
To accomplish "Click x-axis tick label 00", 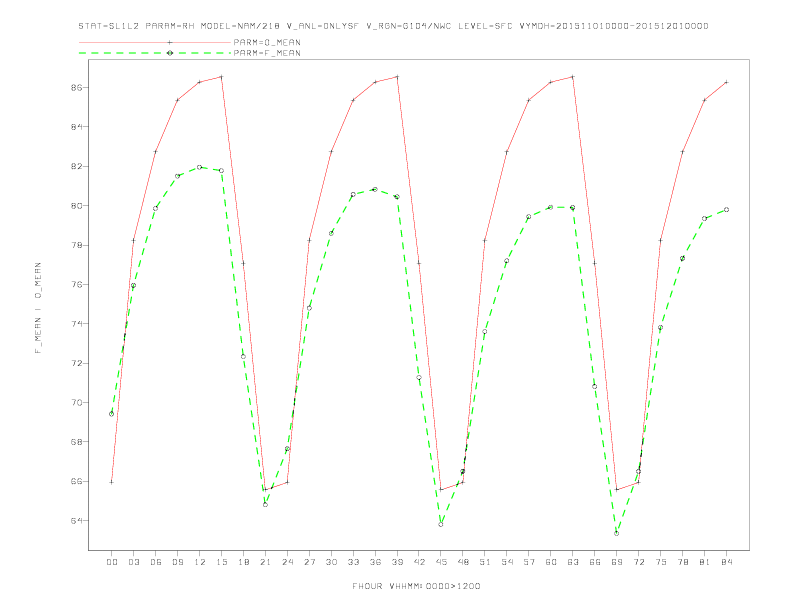I will point(112,562).
